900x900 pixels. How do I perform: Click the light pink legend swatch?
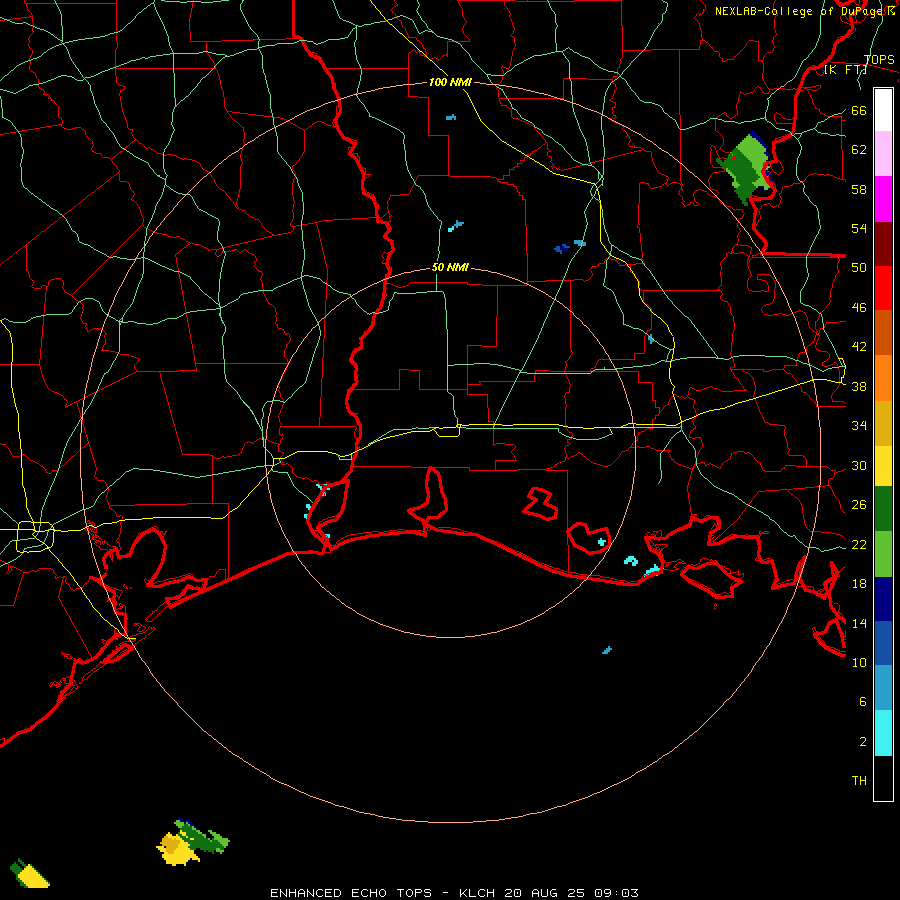[883, 153]
